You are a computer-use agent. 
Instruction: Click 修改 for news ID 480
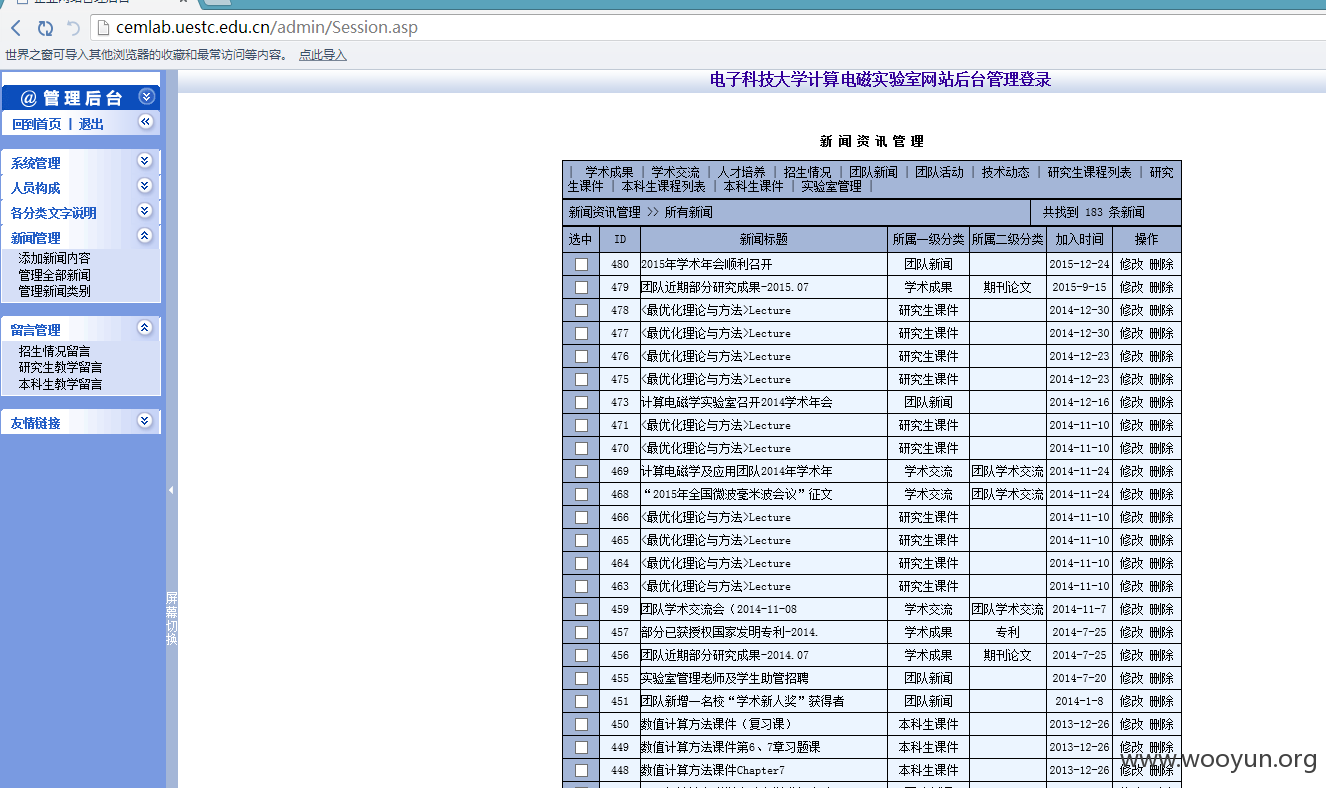point(1131,264)
